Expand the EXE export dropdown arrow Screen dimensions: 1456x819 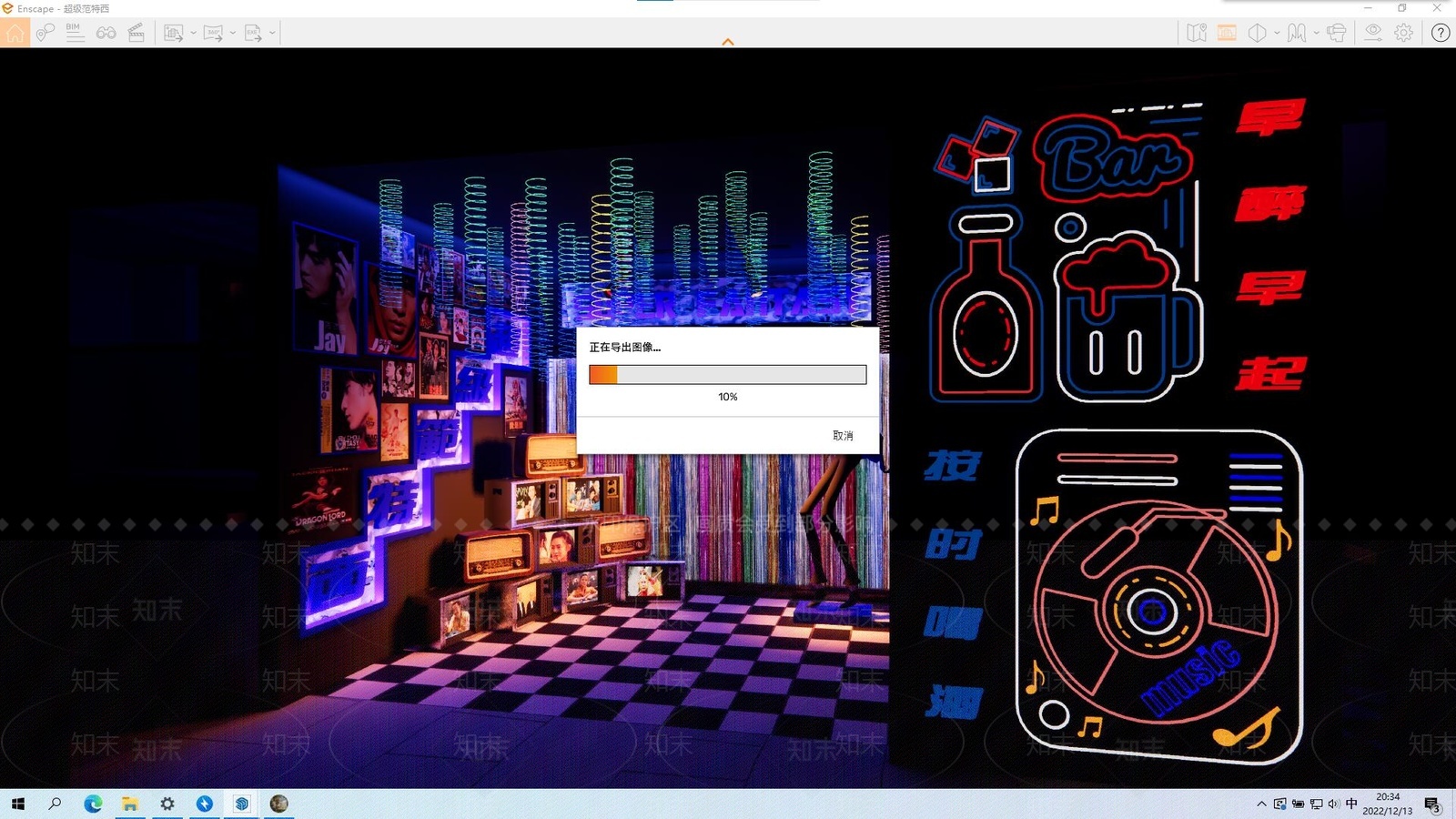pos(272,34)
